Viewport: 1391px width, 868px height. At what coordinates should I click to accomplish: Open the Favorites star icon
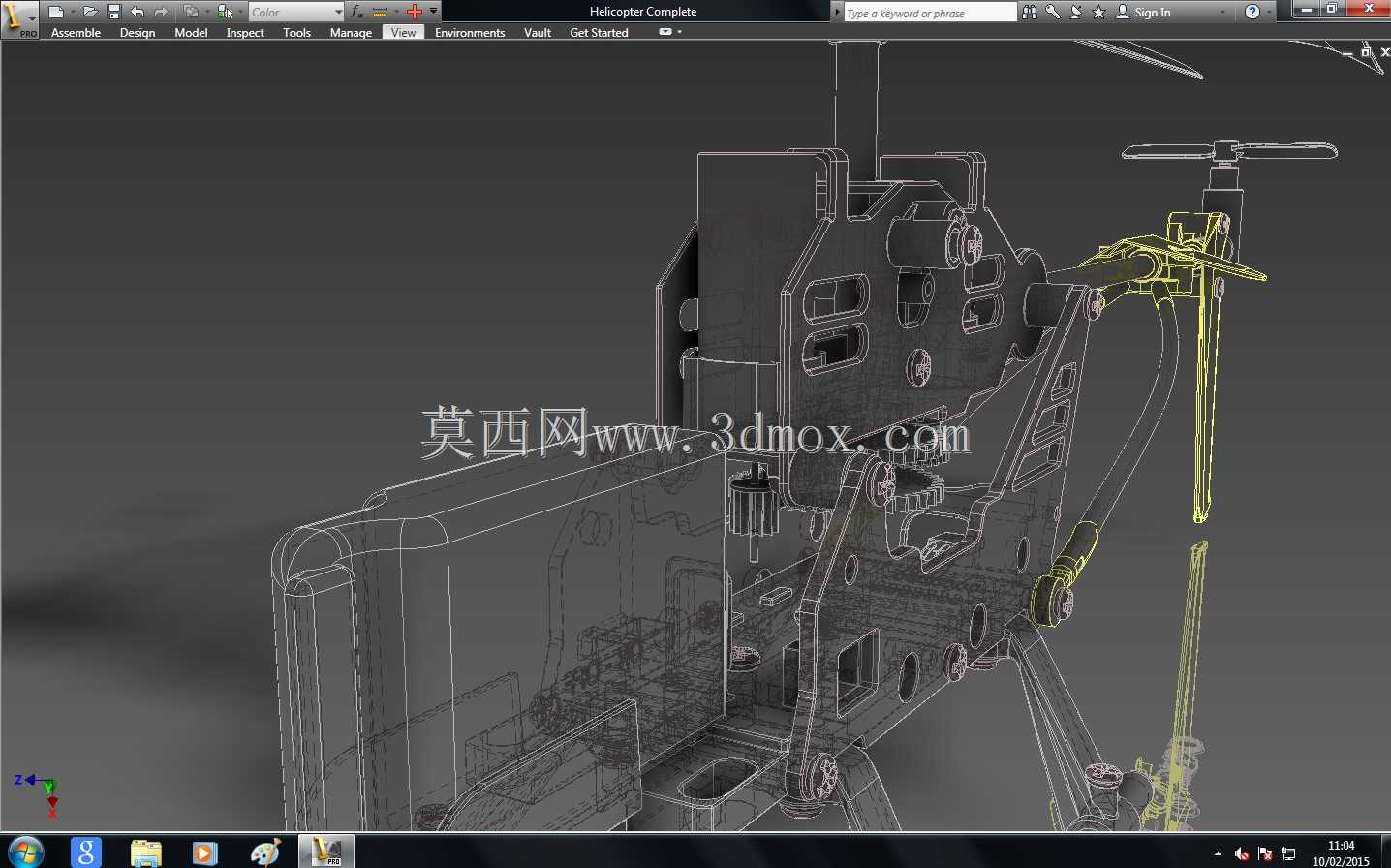coord(1099,12)
